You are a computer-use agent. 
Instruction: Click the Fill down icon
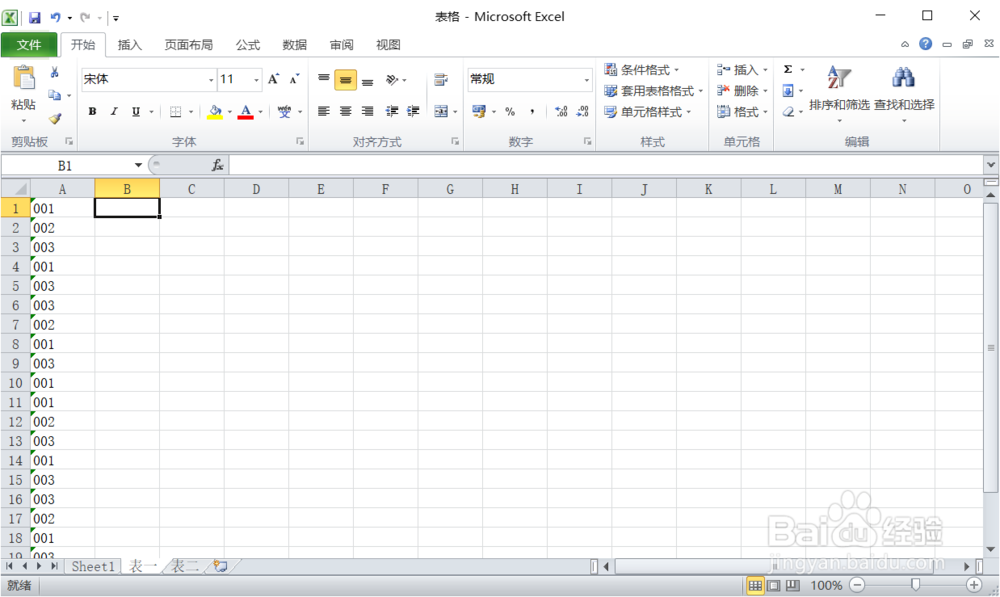[788, 91]
